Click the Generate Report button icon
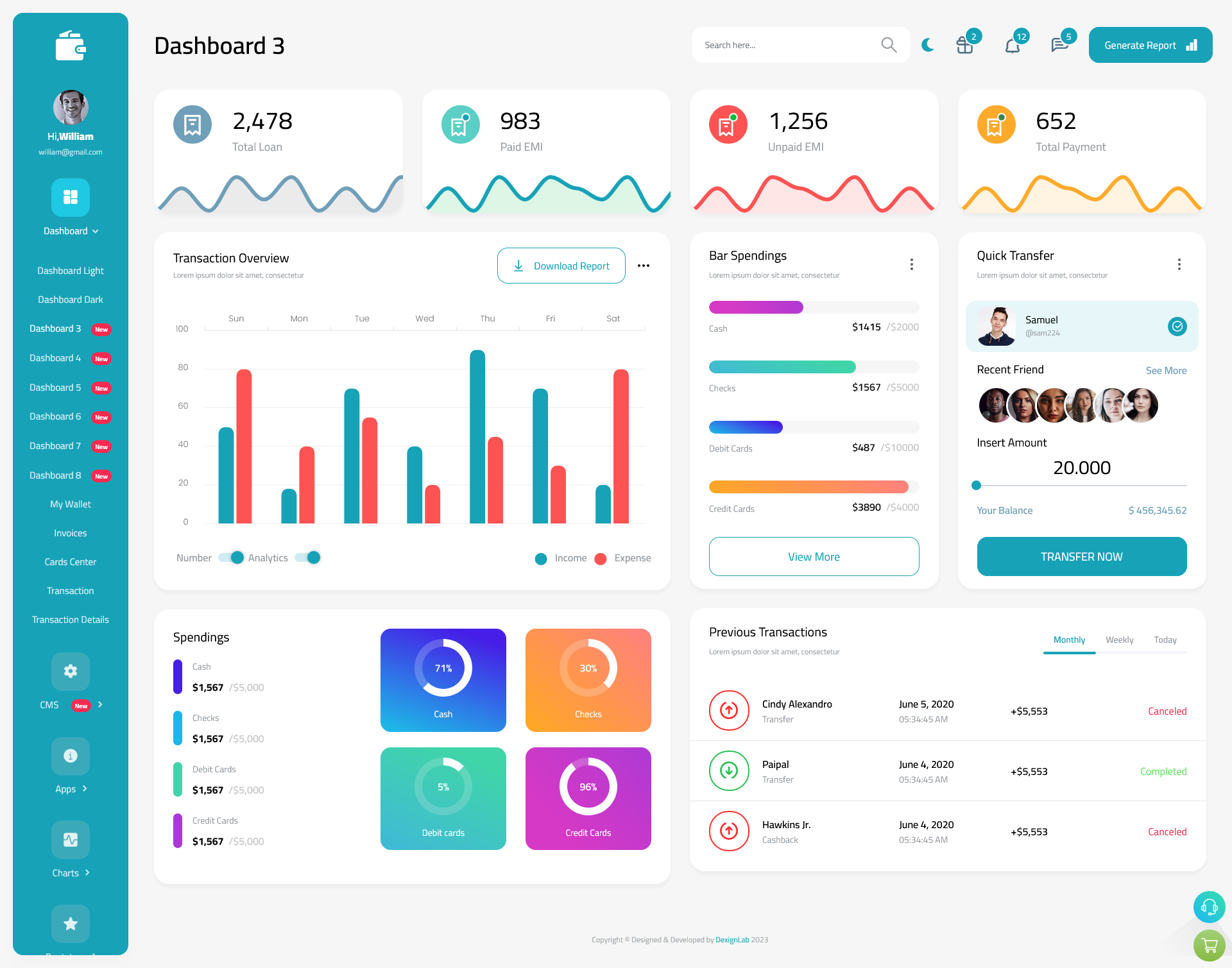This screenshot has width=1232, height=968. tap(1191, 45)
